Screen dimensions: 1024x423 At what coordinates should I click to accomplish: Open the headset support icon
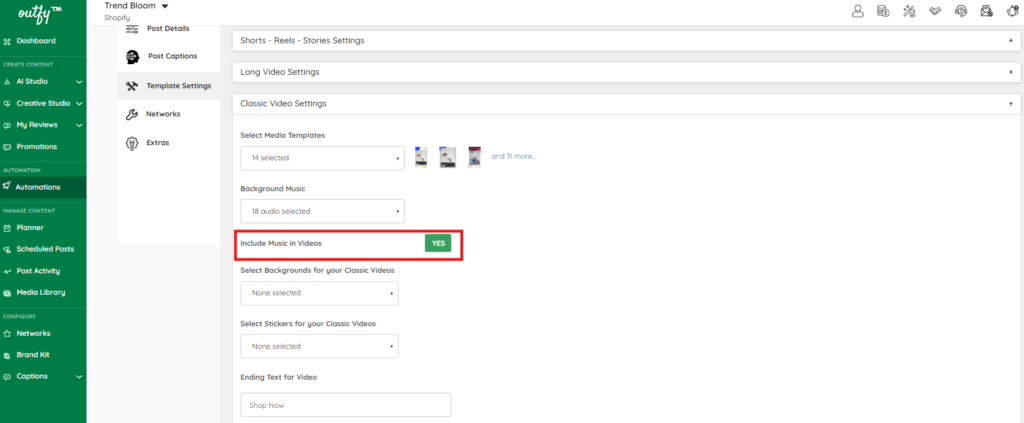point(961,10)
